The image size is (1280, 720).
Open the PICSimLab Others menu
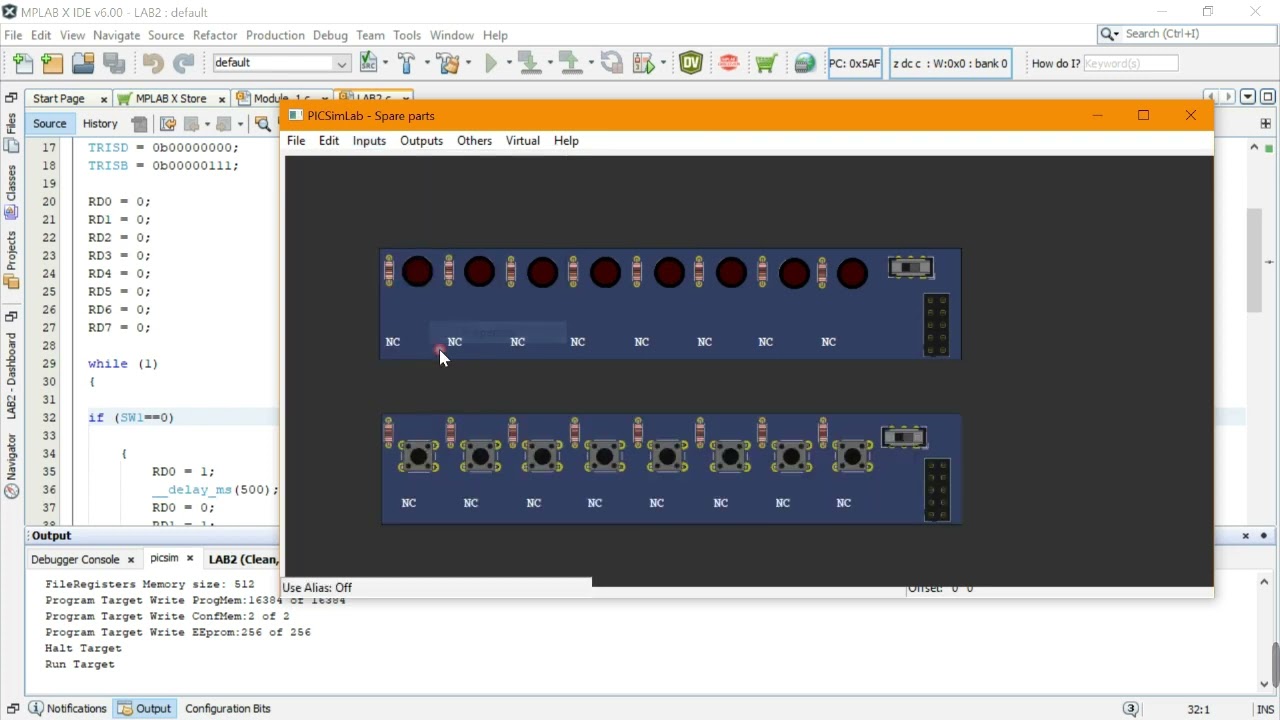click(474, 141)
